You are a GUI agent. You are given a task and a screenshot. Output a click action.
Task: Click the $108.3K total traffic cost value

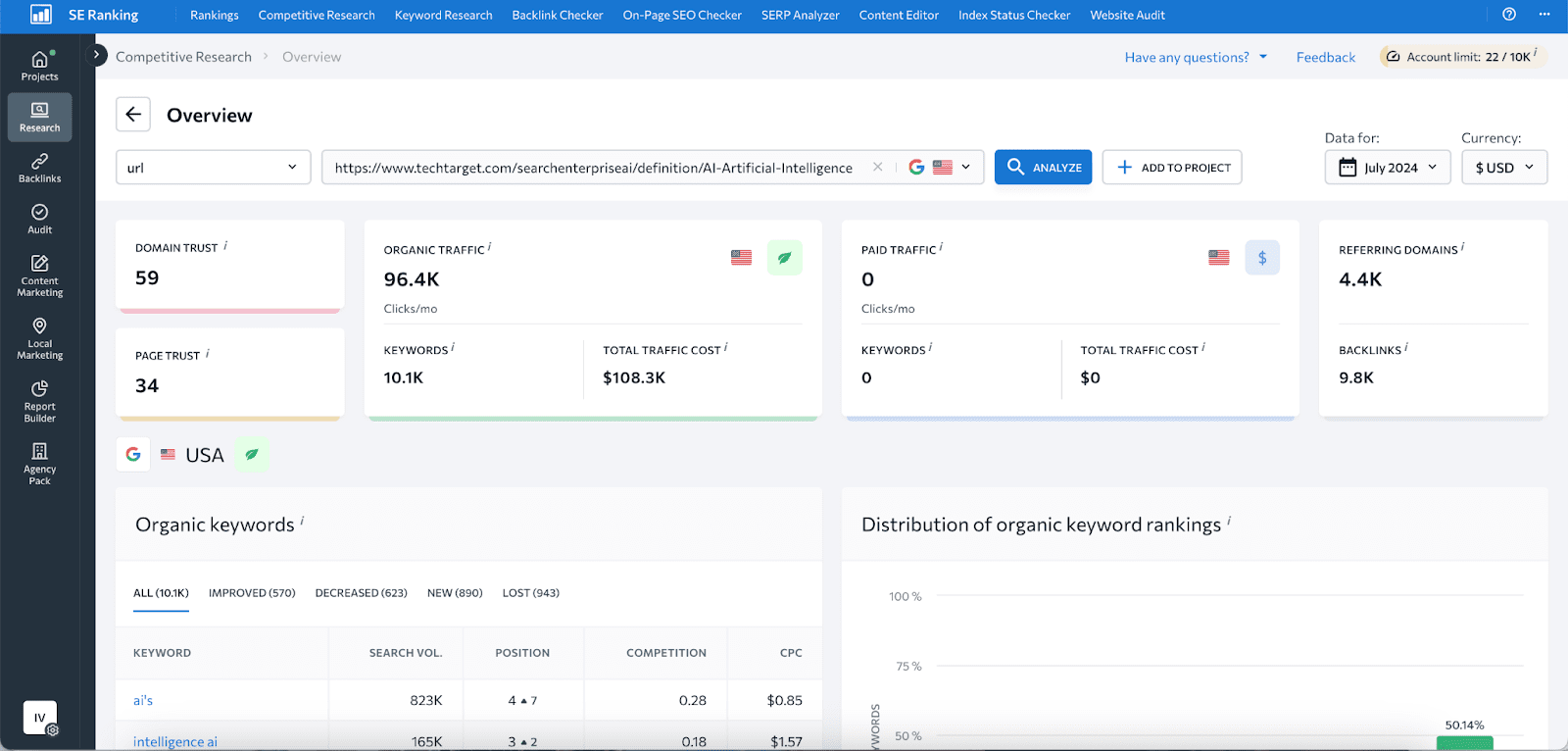pos(634,377)
